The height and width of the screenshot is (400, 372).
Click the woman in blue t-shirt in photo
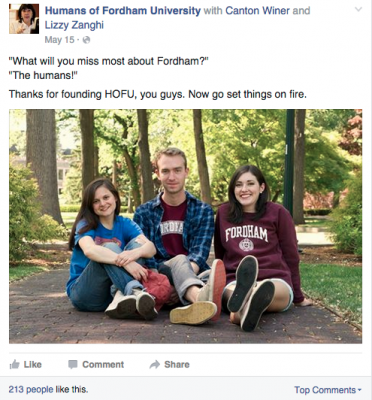coord(108,248)
